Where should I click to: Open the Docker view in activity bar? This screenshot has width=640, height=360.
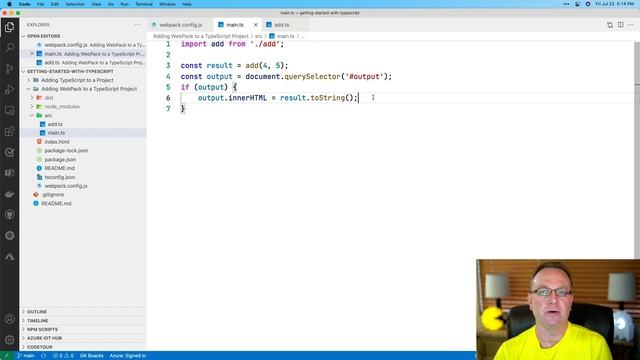point(9,194)
